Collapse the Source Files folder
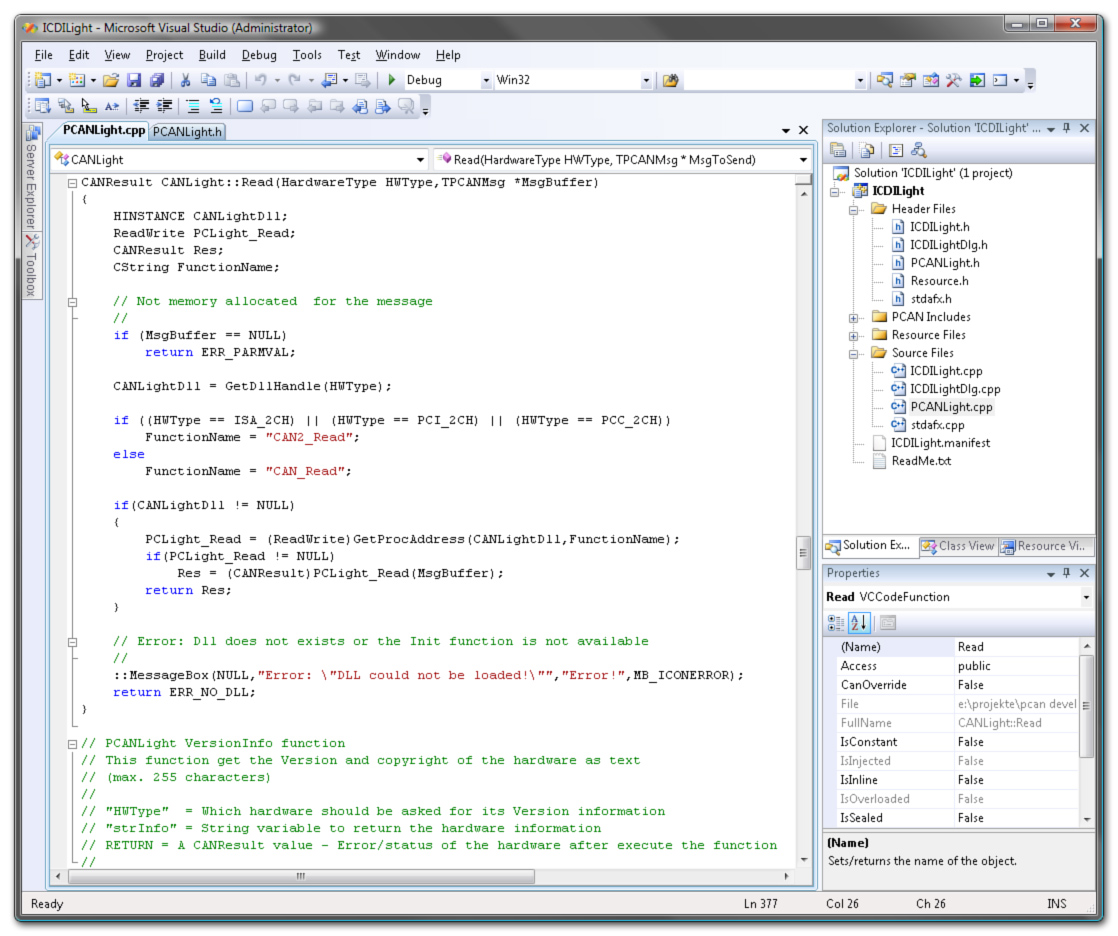 click(x=853, y=354)
